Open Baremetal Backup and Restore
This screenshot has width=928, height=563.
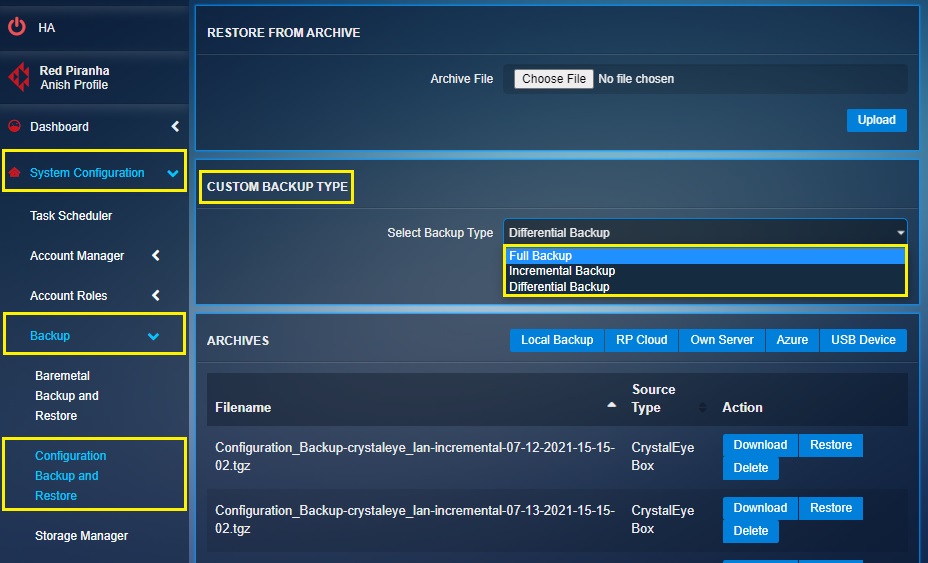(x=66, y=395)
